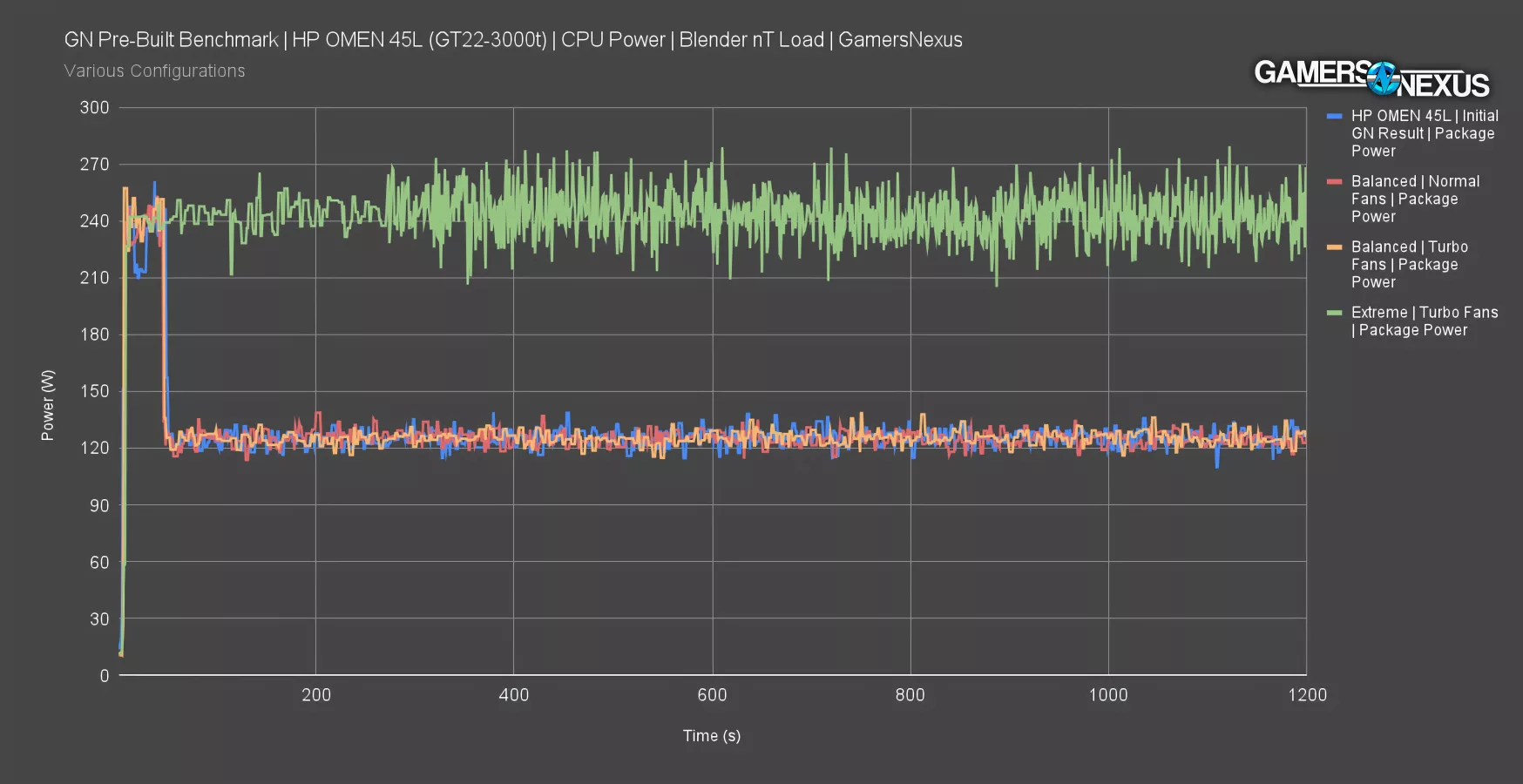
Task: Click the 200 tick on the time axis
Action: tap(315, 695)
